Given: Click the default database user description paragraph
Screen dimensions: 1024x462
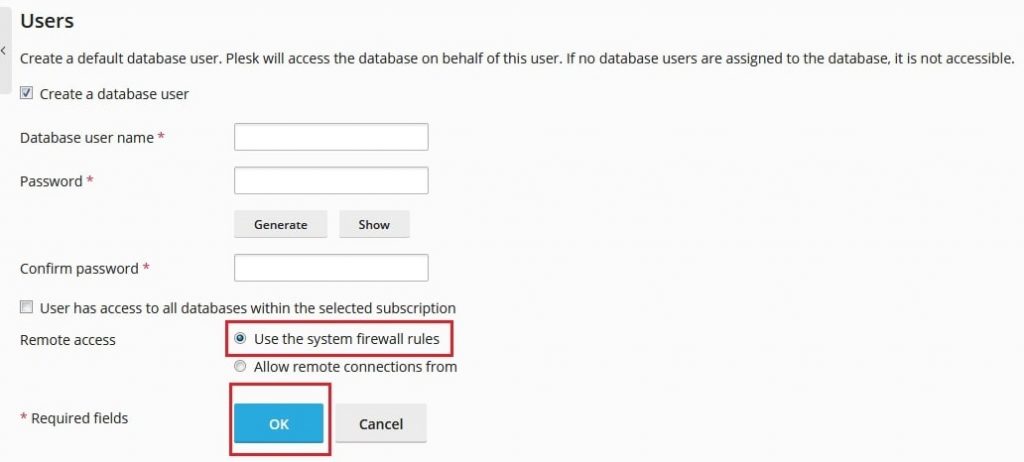Looking at the screenshot, I should point(517,58).
